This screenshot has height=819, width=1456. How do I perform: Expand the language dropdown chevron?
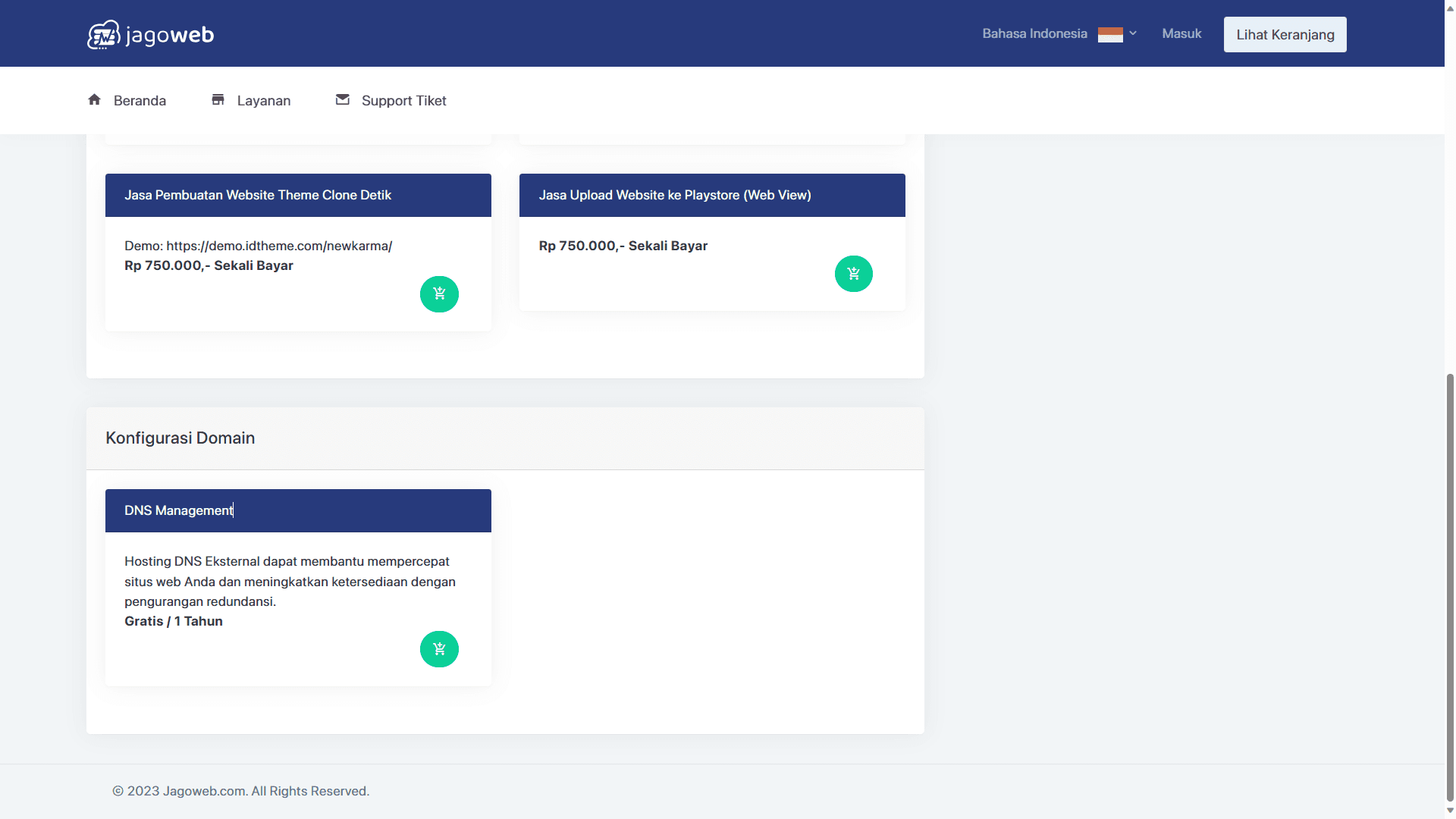click(x=1133, y=33)
